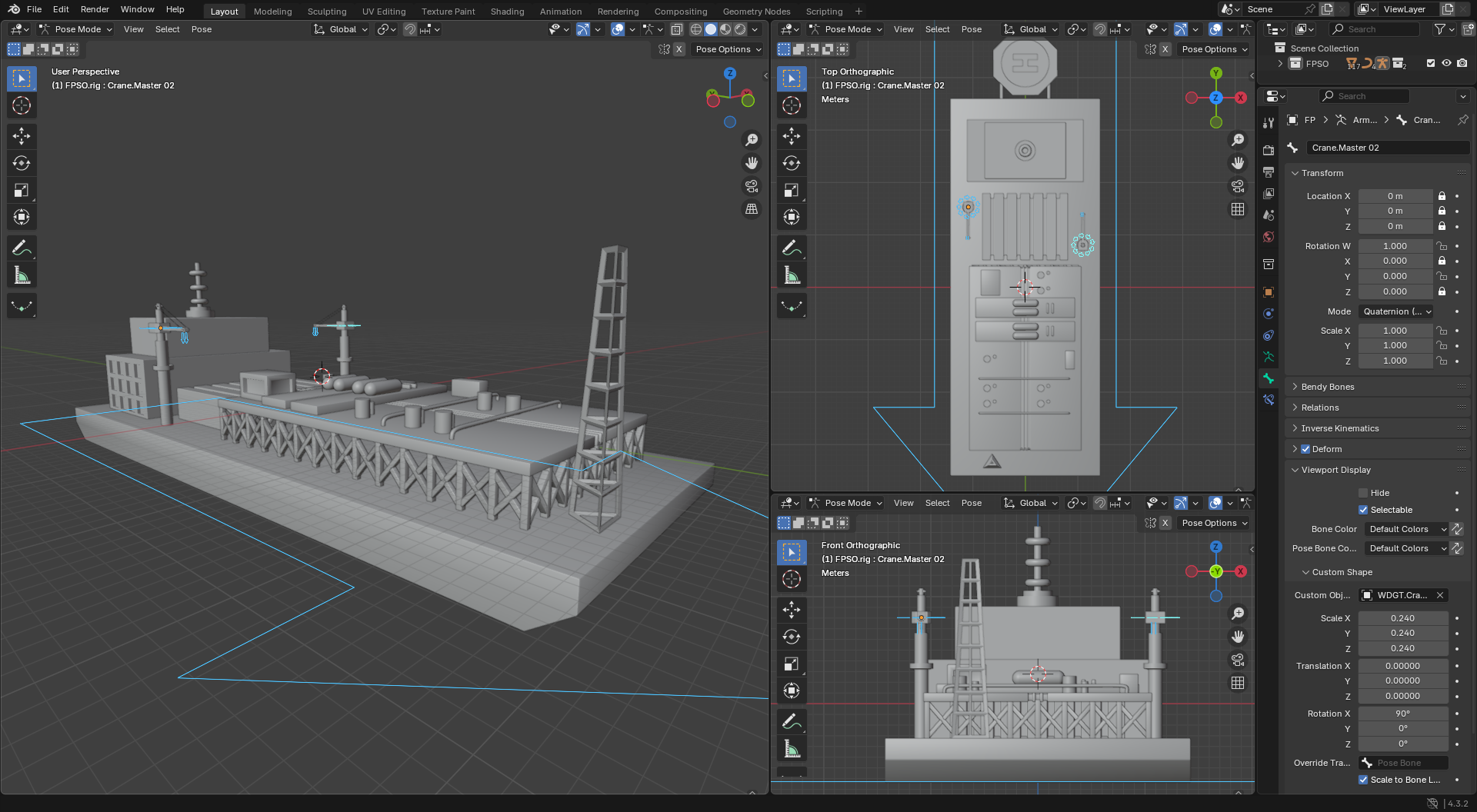The image size is (1477, 812).
Task: Select the Measure tool in the left viewport
Action: (x=22, y=275)
